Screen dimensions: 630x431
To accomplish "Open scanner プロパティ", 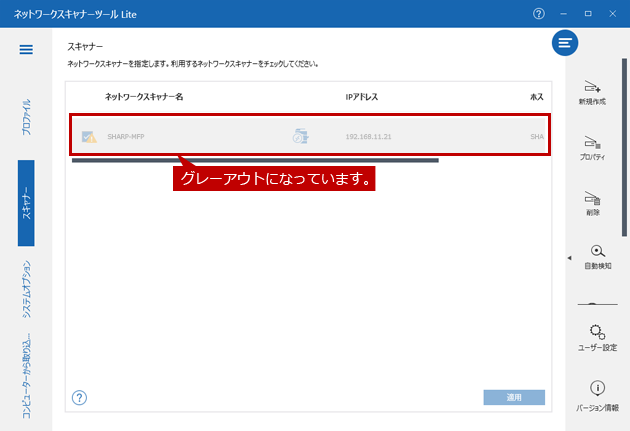I will coord(592,148).
